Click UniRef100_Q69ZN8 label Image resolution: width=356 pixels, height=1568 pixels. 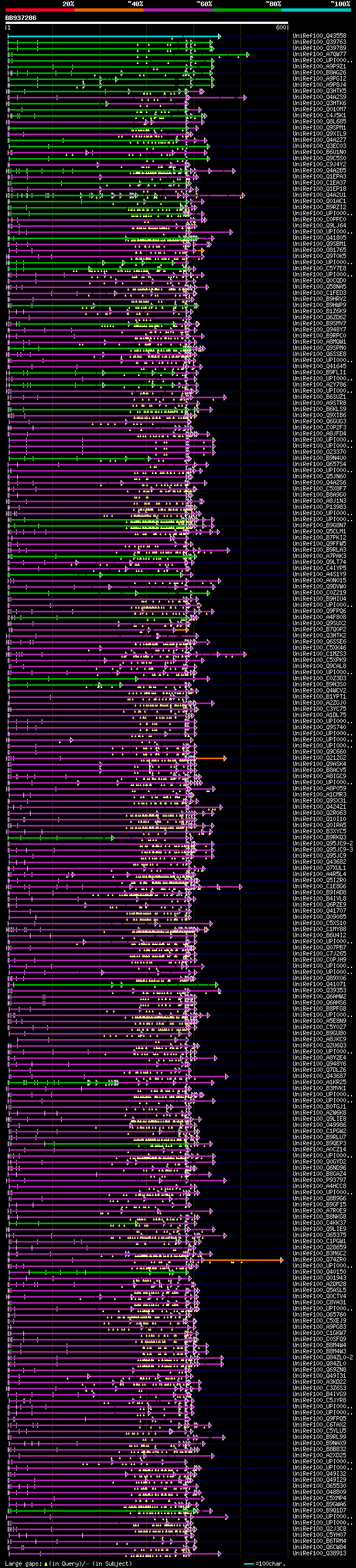point(319,1369)
